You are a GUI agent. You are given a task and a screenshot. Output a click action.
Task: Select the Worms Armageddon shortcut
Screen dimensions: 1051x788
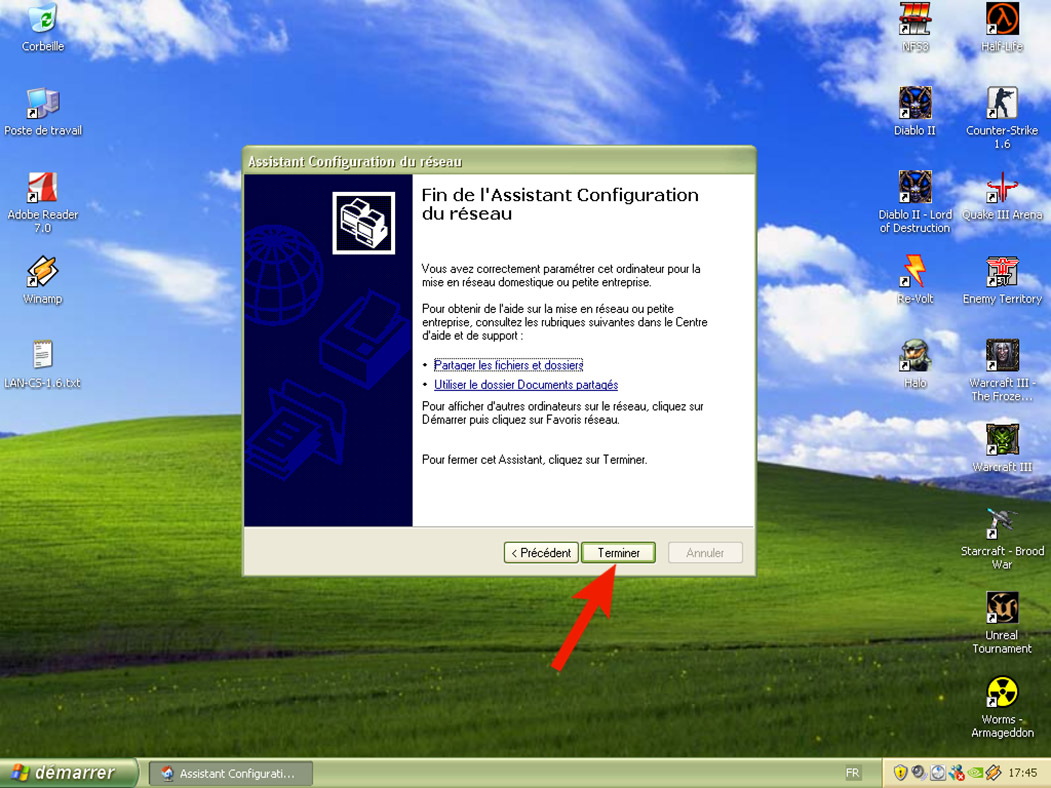coord(1001,692)
